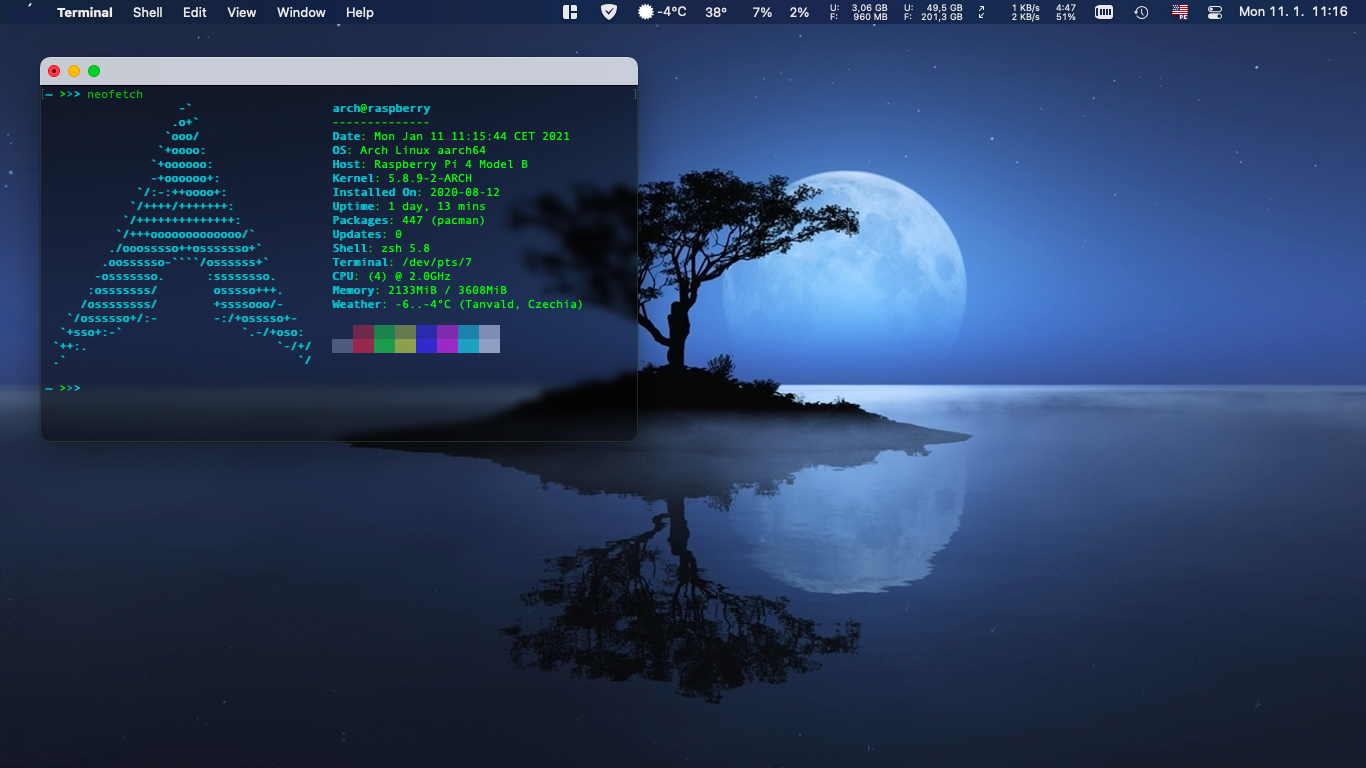
Task: Click the 38° temperature sensor reading
Action: [x=716, y=12]
